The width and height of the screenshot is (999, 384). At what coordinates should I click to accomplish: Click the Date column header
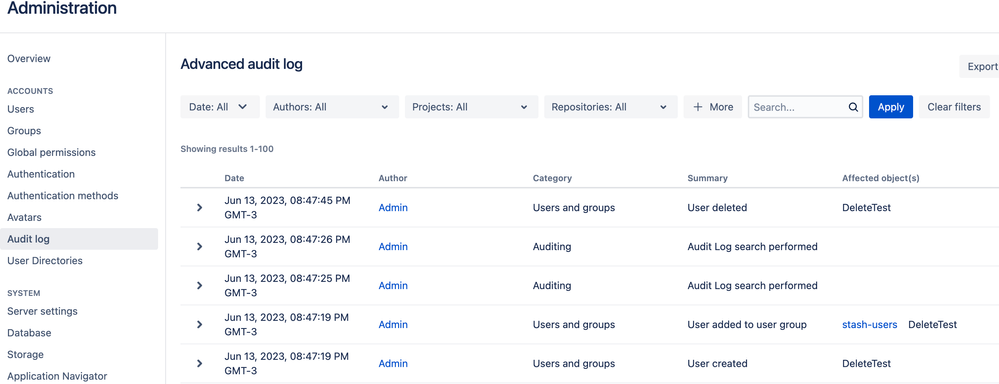[x=234, y=178]
